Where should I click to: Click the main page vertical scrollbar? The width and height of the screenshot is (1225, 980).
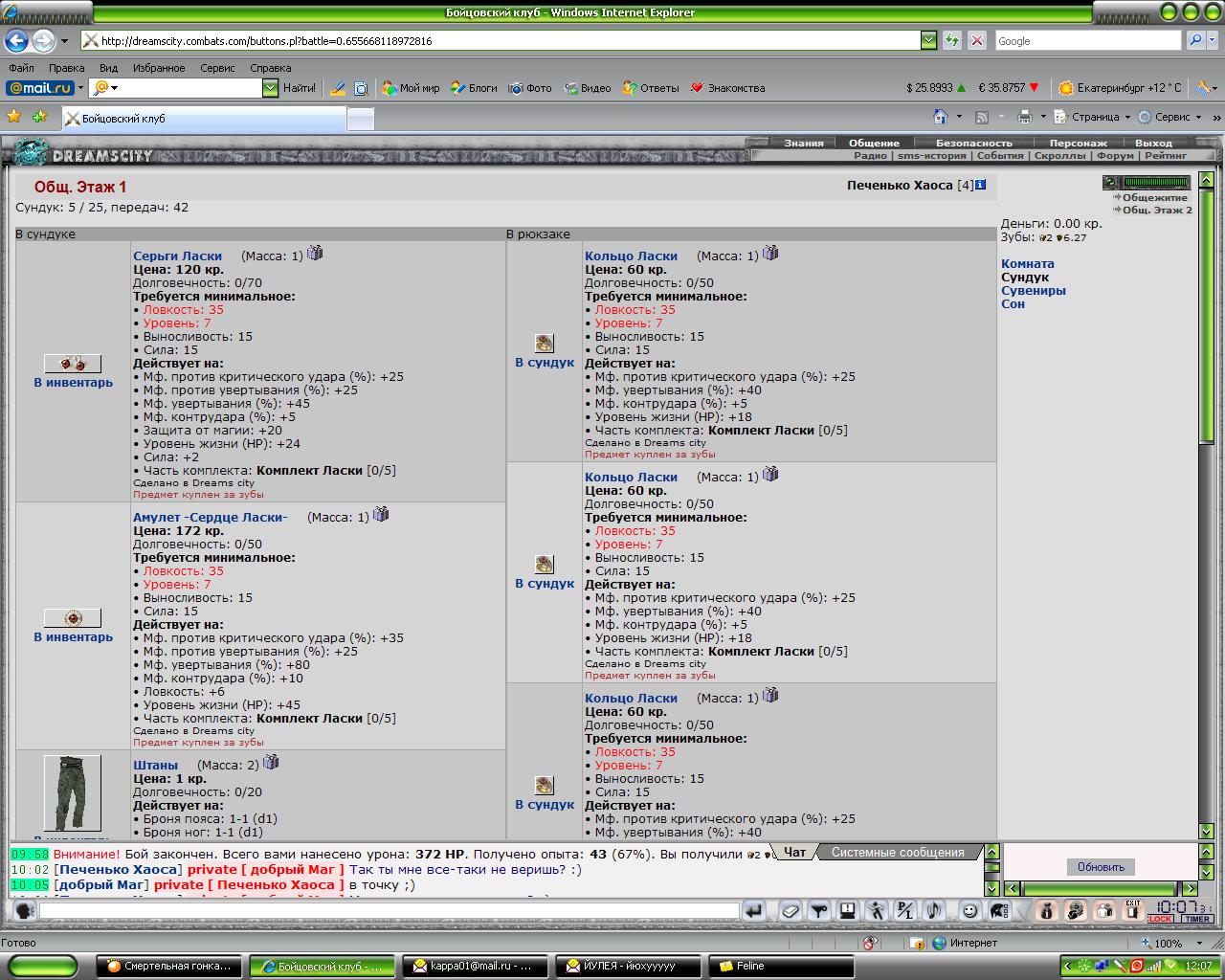point(1206,505)
